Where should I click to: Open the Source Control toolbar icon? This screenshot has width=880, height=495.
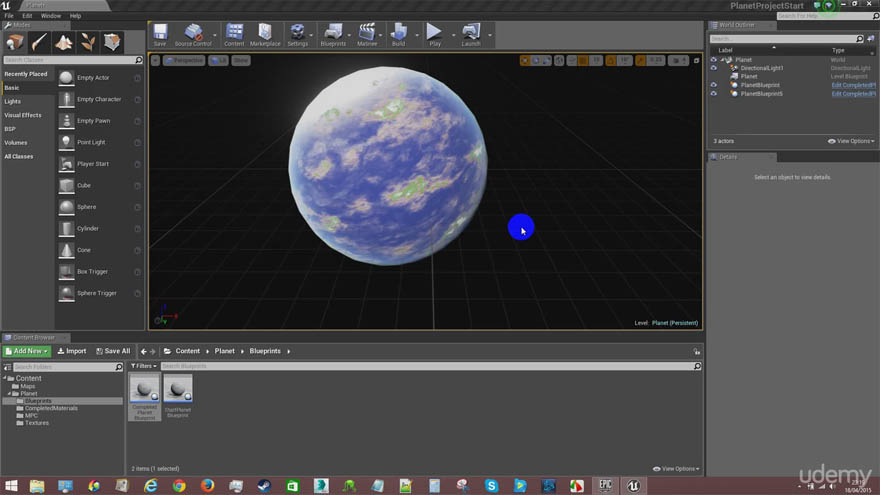(x=193, y=34)
